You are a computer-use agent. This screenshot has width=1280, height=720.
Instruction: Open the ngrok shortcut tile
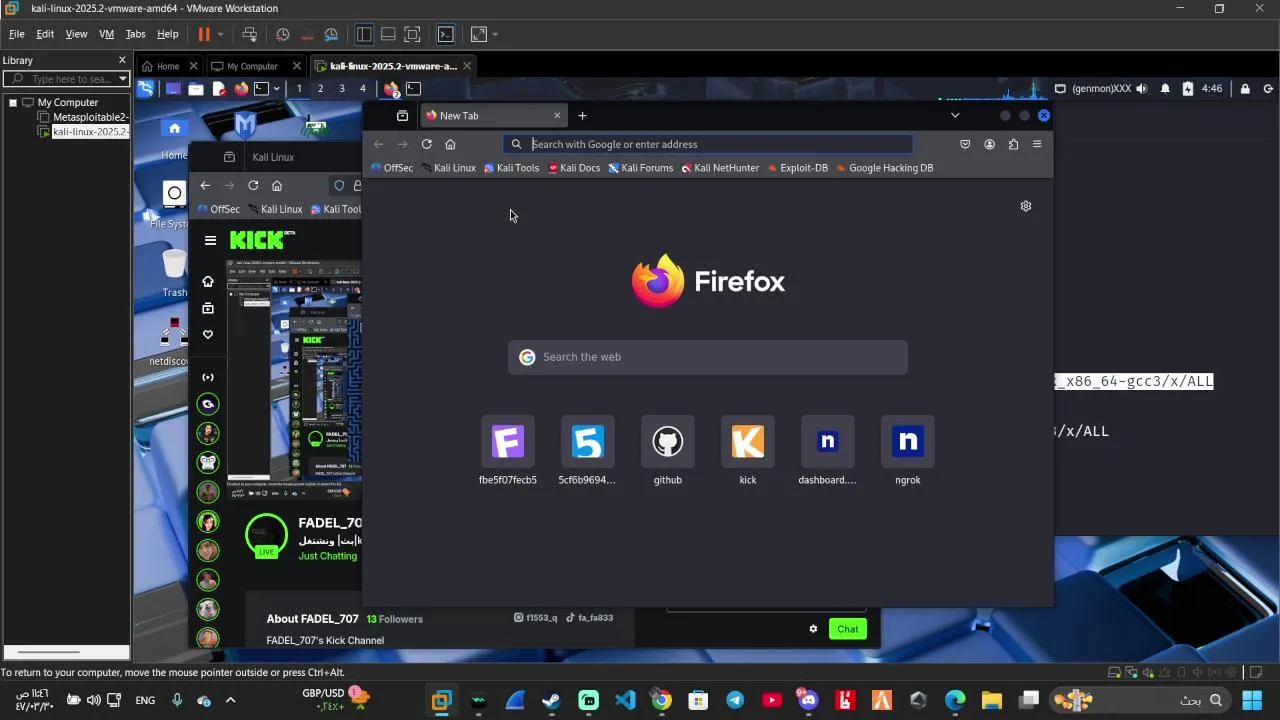[908, 452]
